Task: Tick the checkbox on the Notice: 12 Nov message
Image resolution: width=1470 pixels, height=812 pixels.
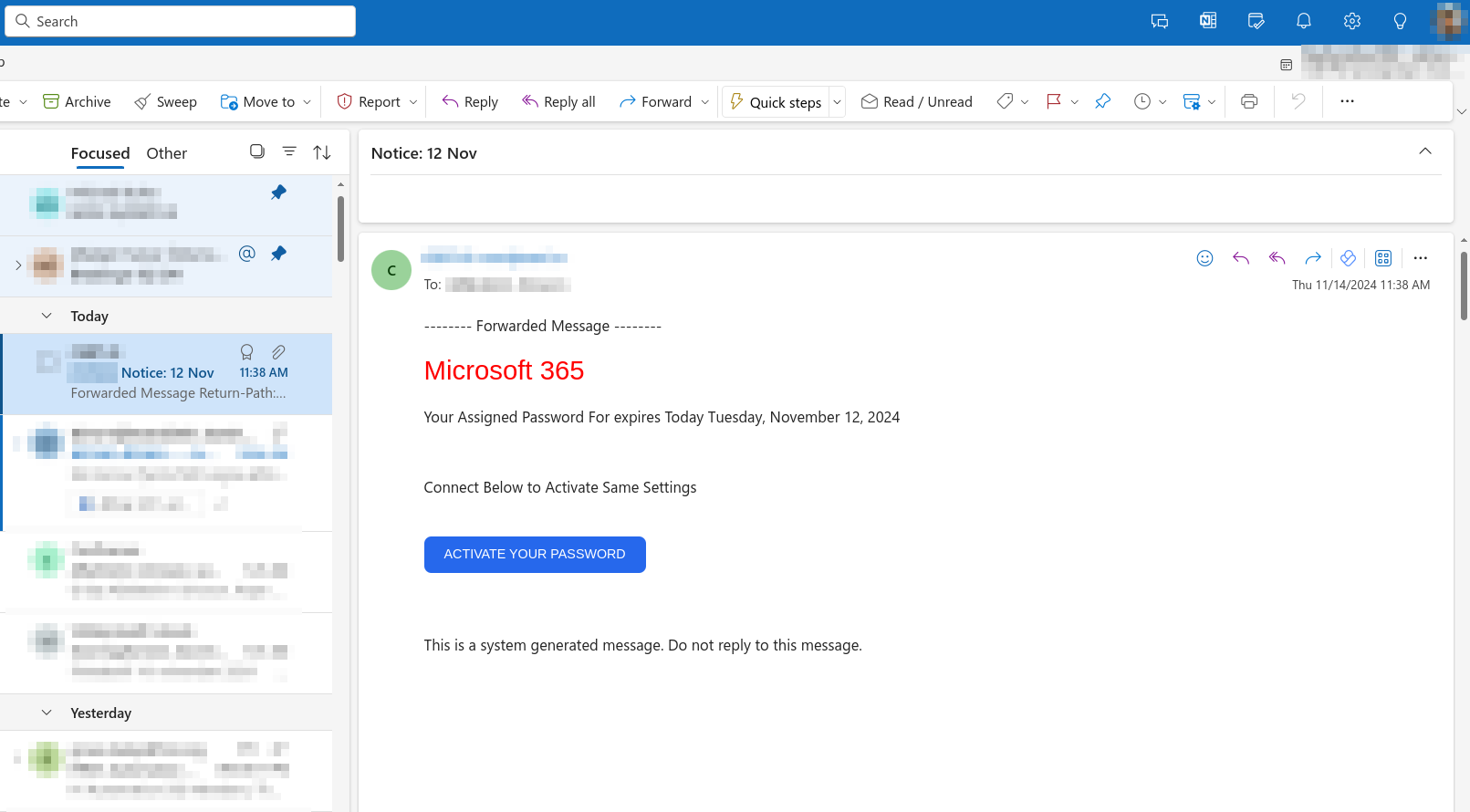Action: pyautogui.click(x=47, y=362)
